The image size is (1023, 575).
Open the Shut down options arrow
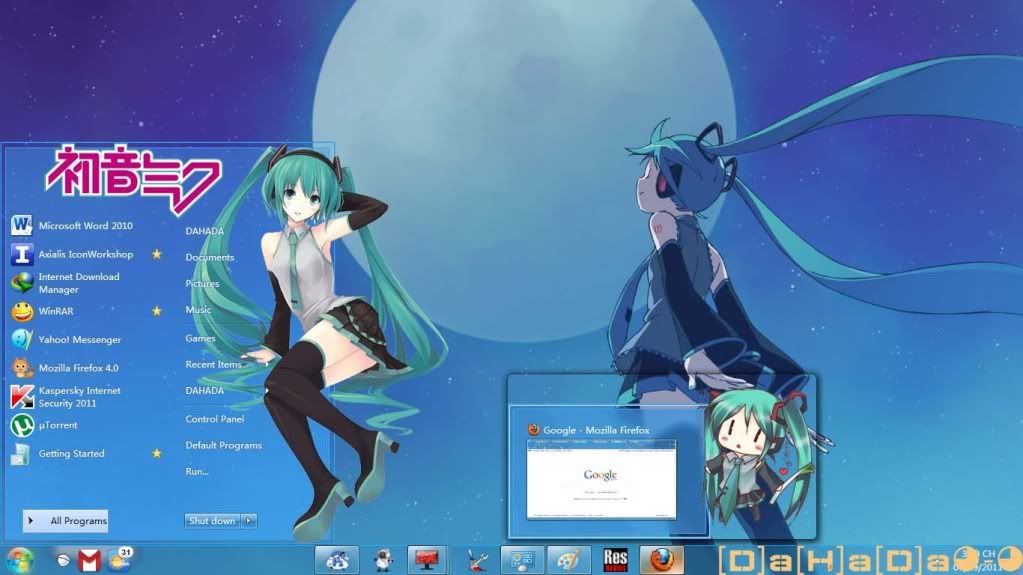[250, 521]
